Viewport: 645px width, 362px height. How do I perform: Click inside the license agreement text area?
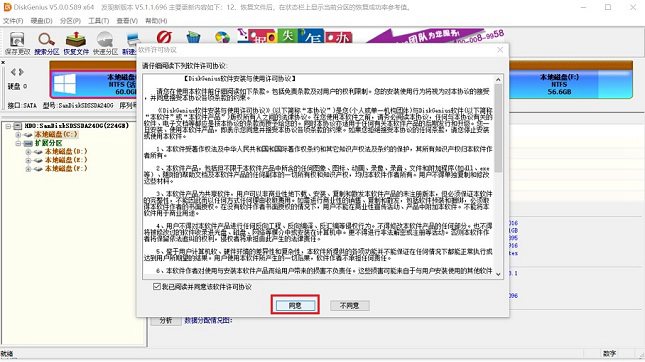[318, 177]
